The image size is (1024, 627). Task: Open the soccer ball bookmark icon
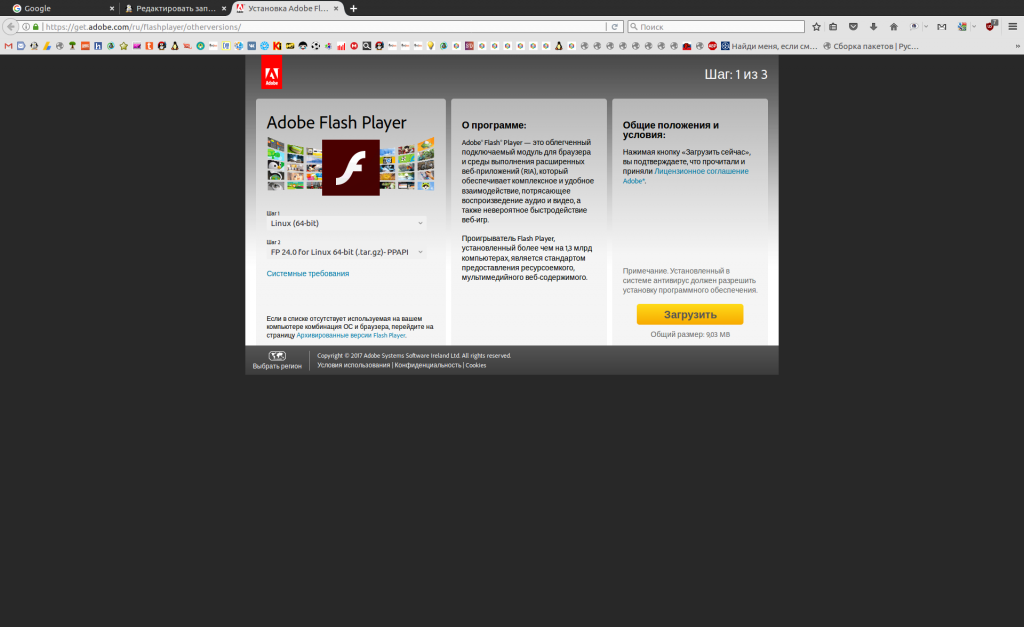click(x=315, y=46)
